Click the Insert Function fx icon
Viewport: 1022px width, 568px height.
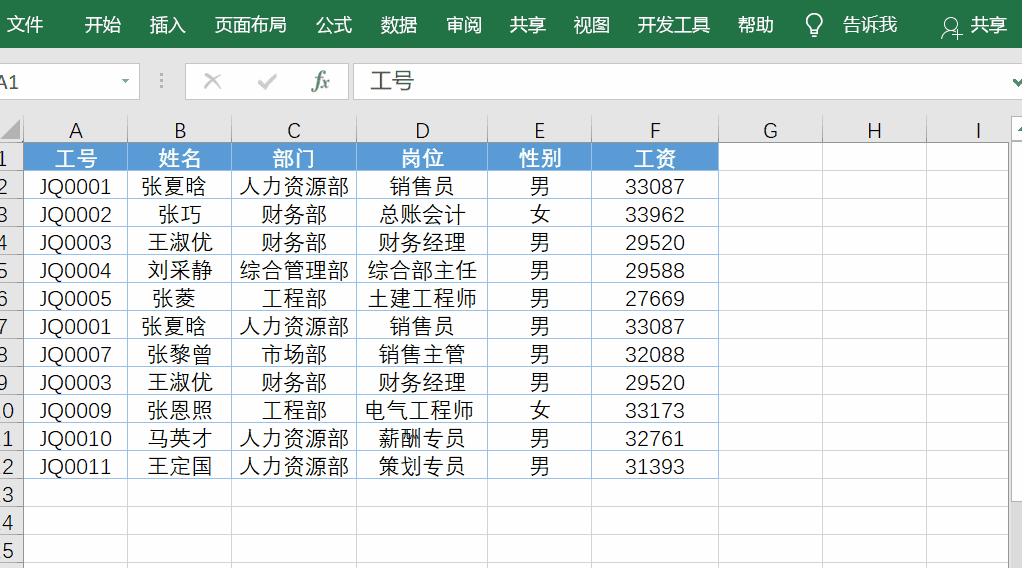(320, 82)
